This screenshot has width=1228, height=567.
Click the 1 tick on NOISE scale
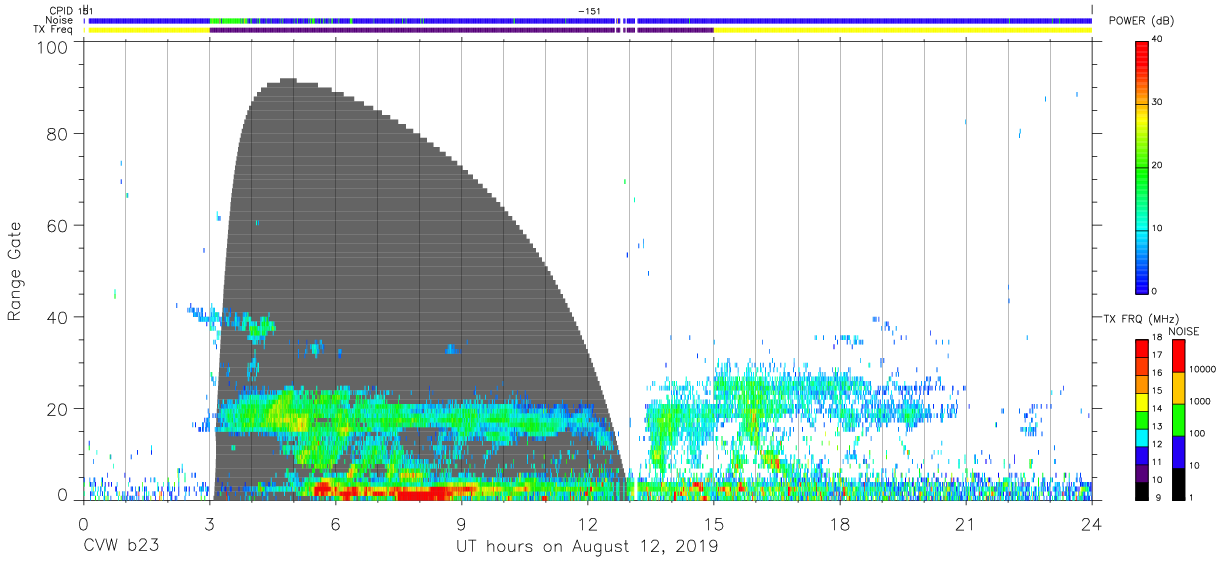tap(1192, 496)
